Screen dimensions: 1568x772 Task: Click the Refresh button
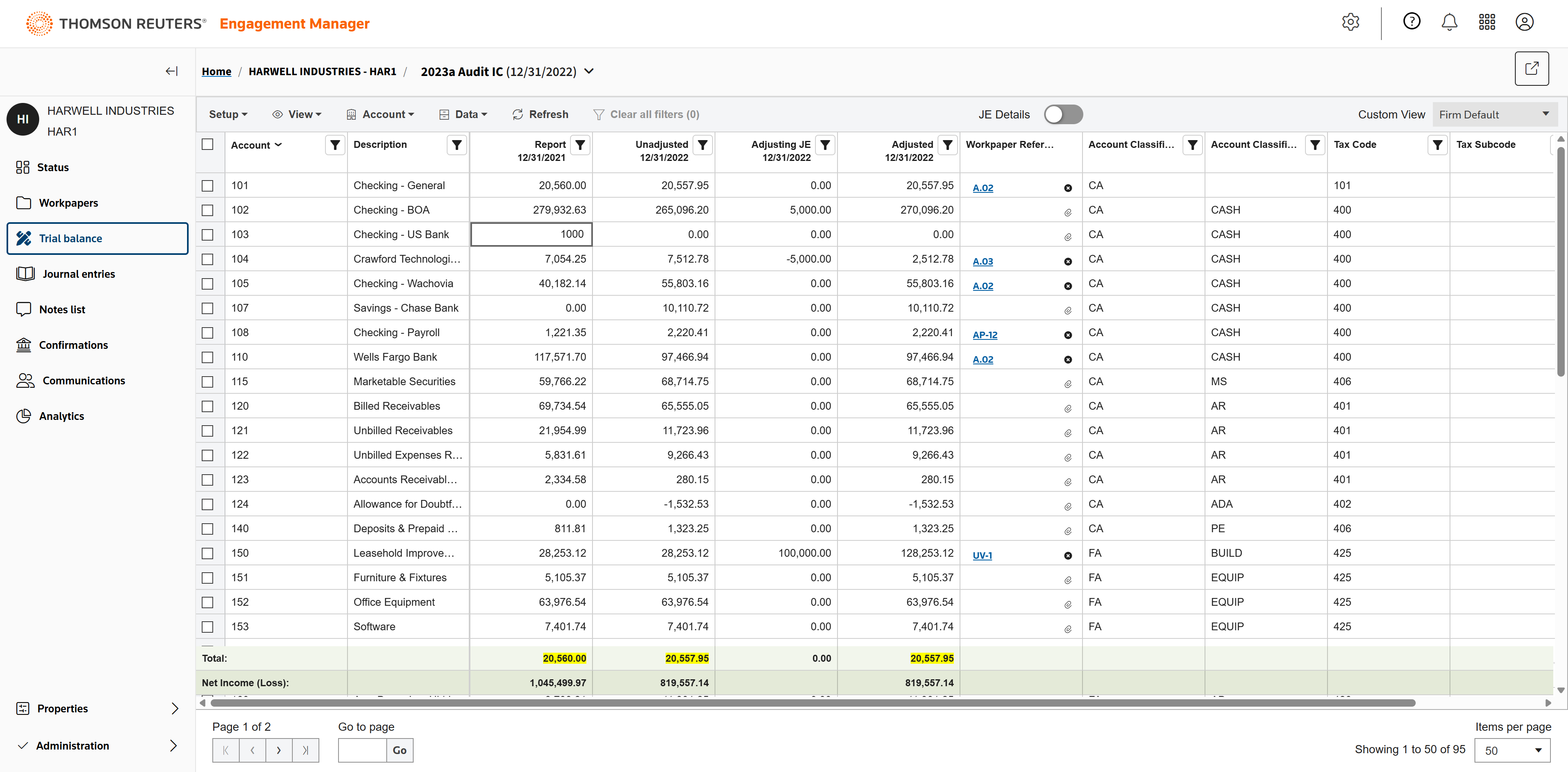(540, 114)
